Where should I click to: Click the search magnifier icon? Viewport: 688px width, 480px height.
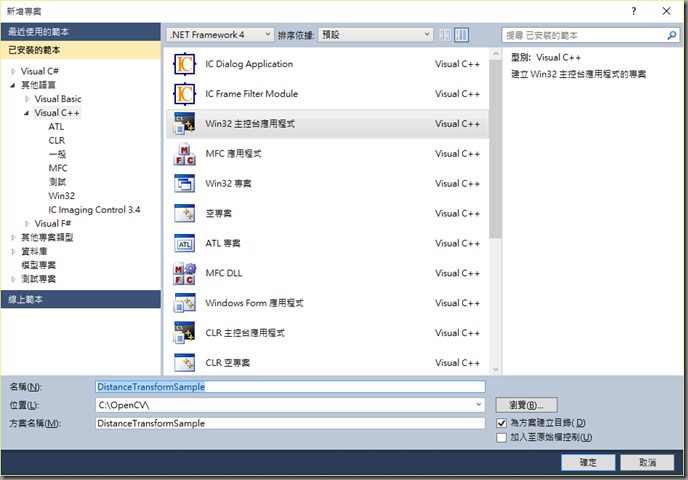pos(671,35)
